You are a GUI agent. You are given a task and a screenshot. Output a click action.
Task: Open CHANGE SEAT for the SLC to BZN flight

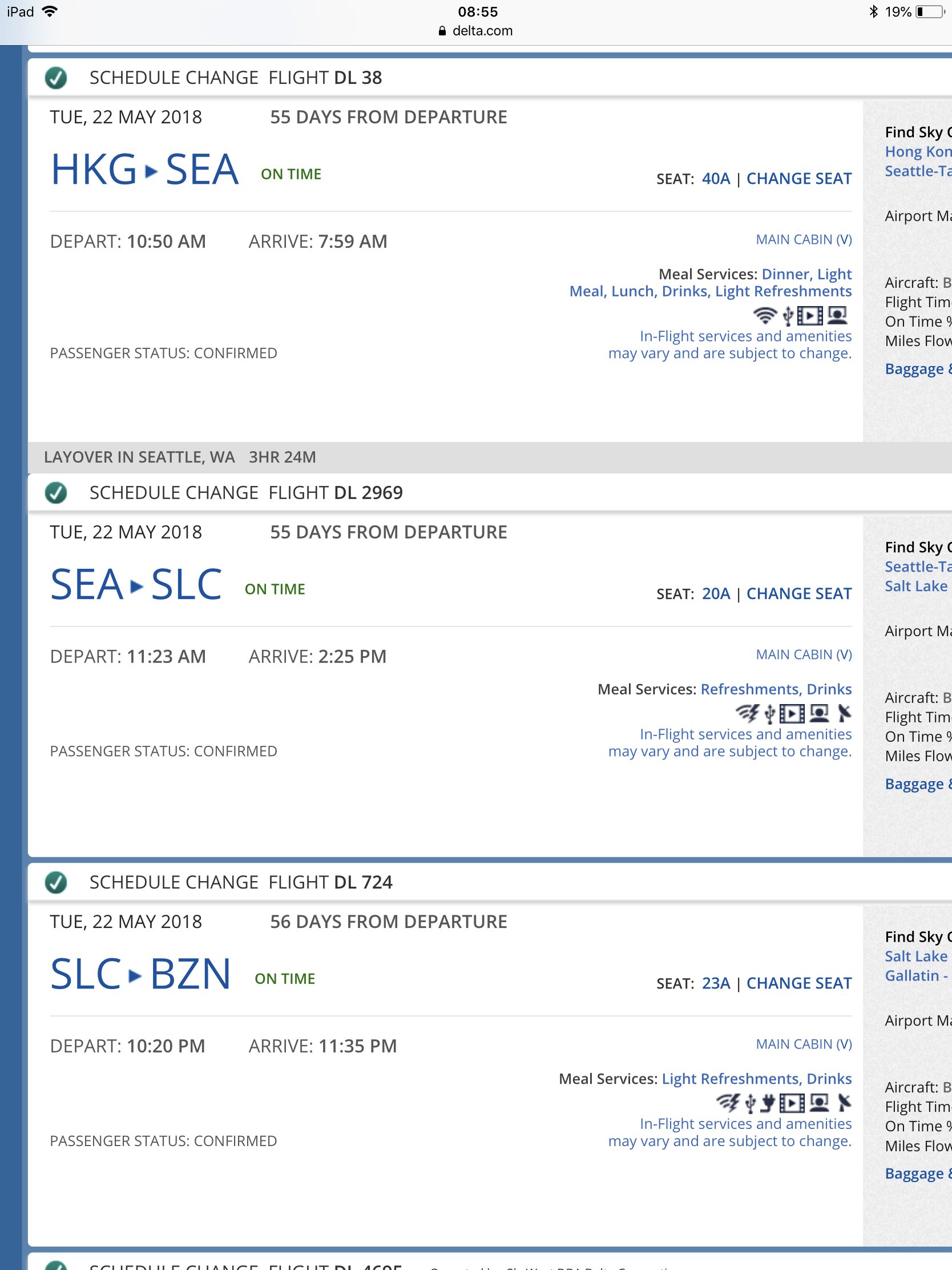coord(799,983)
